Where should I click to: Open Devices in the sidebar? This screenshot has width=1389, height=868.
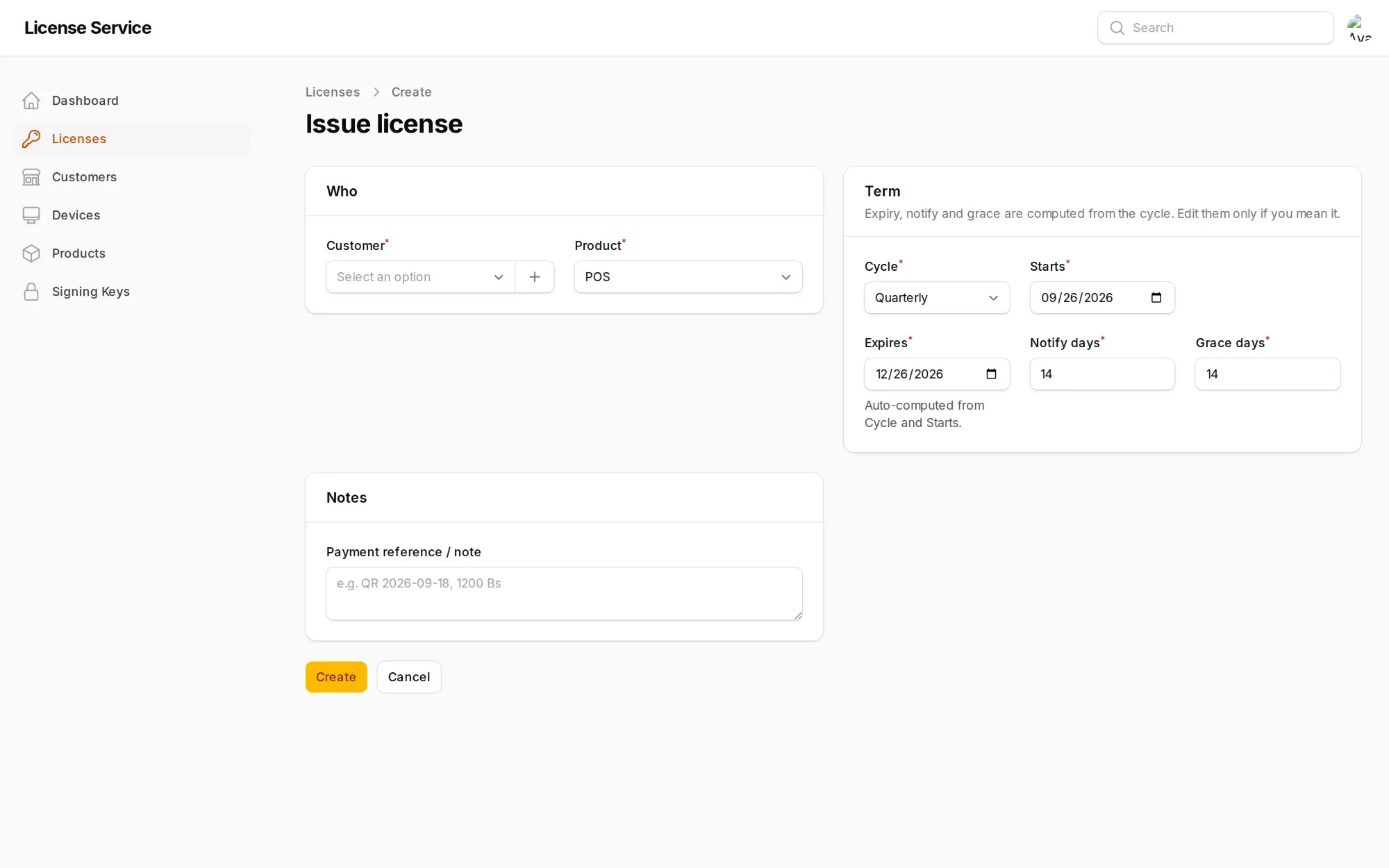click(132, 215)
